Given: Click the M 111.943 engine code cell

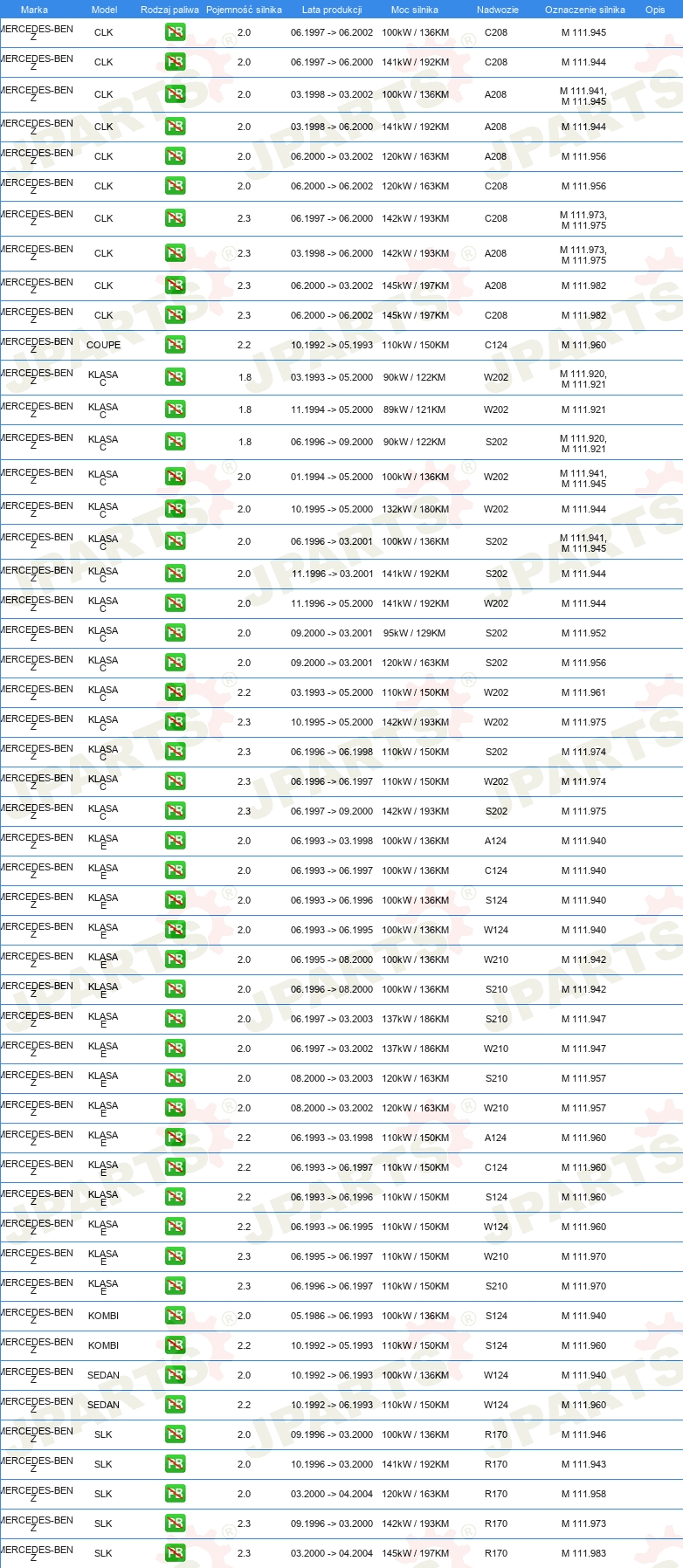Looking at the screenshot, I should [x=583, y=1464].
